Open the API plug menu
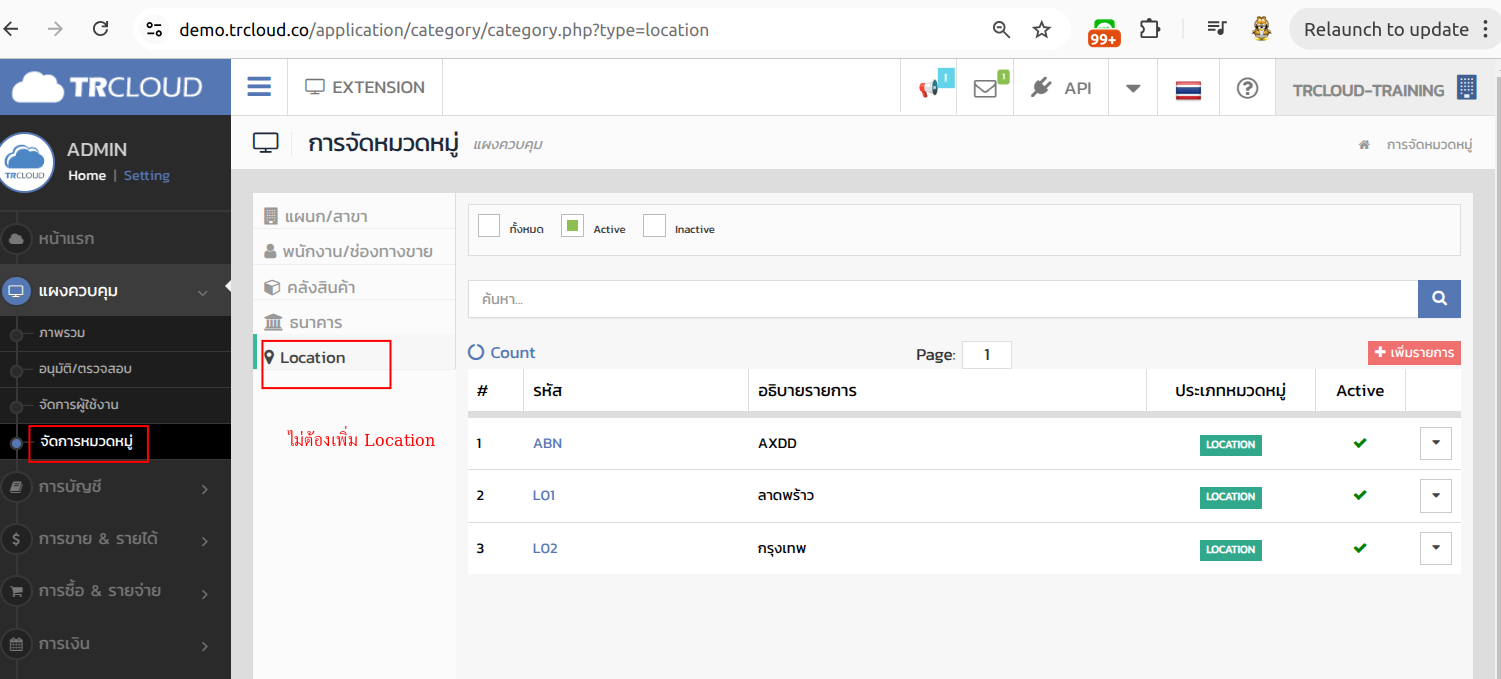 point(1061,88)
